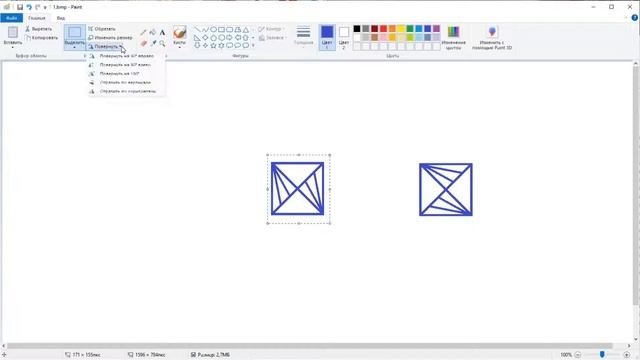
Task: Click the rectangular Select (Выделить) tool icon
Action: 75,32
